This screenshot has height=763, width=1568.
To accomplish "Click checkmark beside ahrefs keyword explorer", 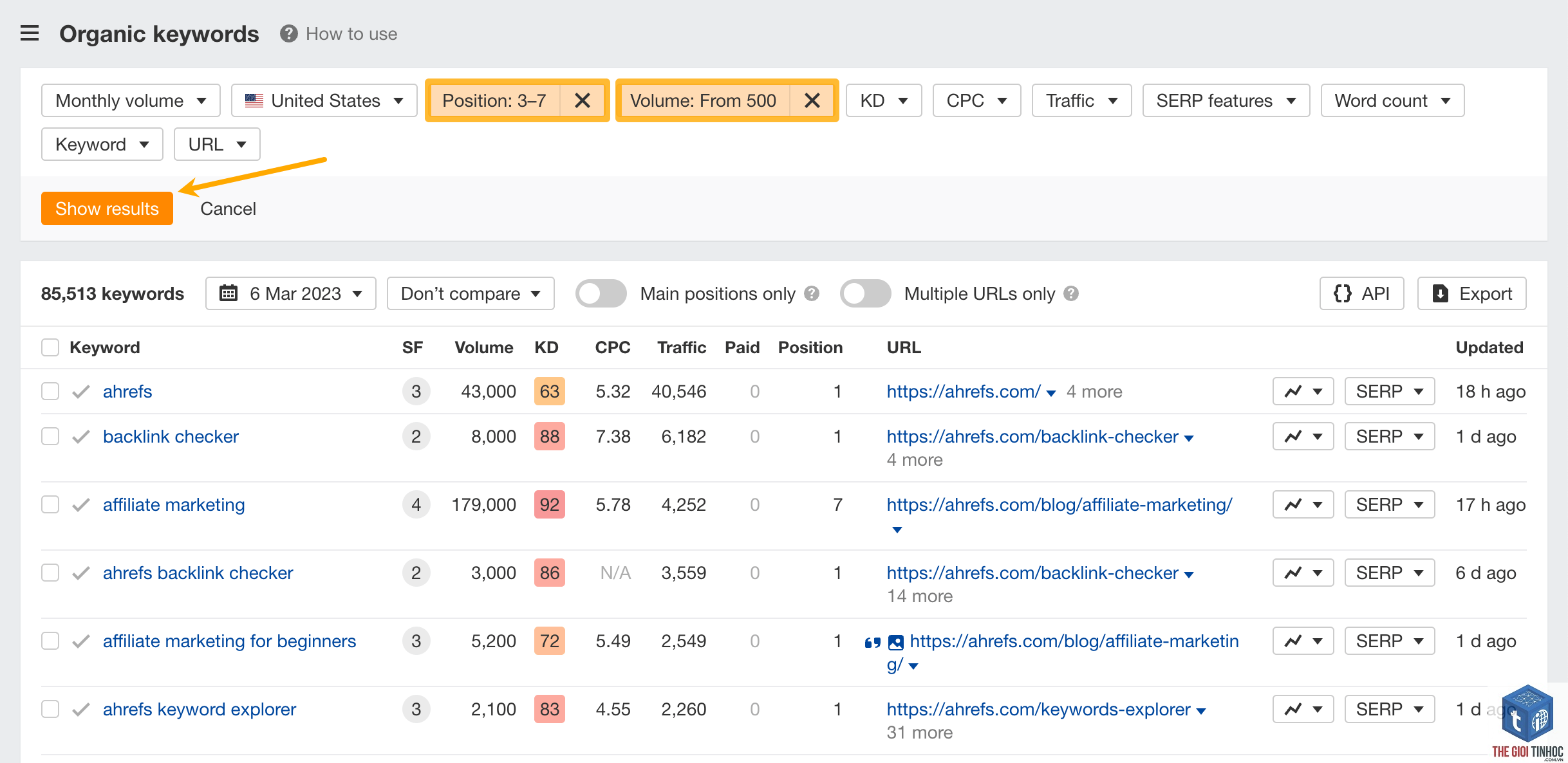I will (x=80, y=709).
